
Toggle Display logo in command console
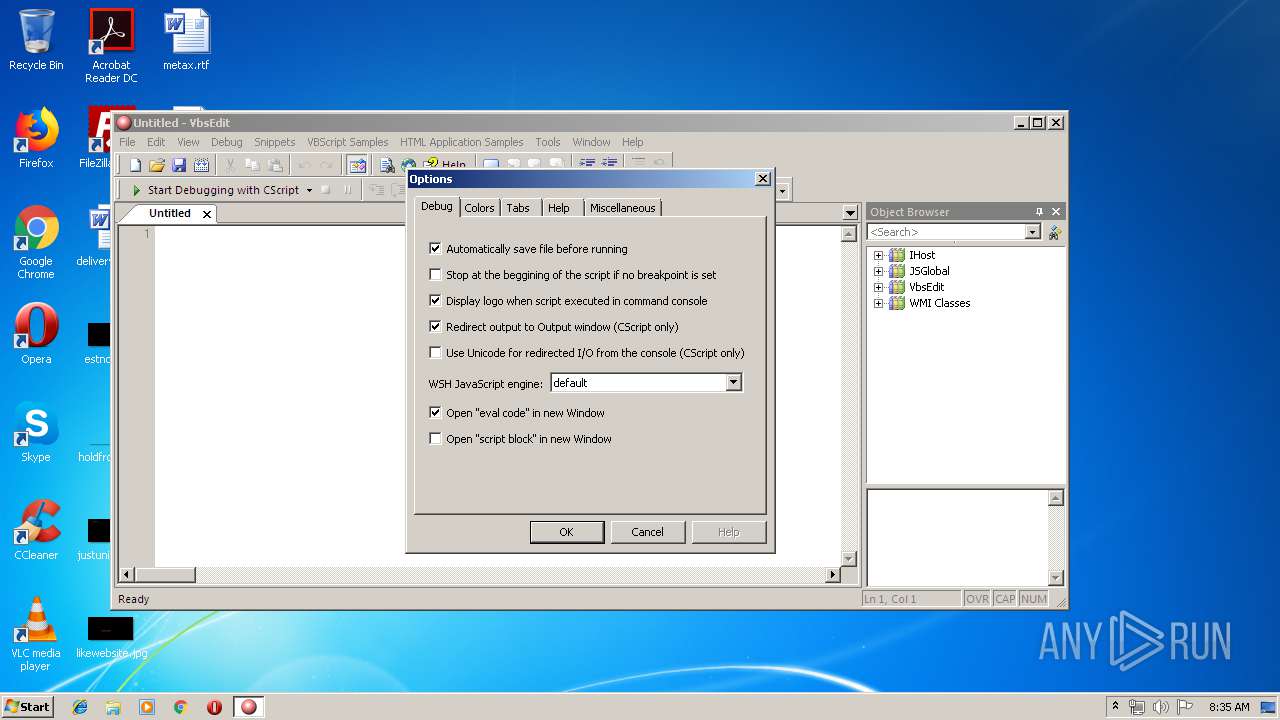coord(435,301)
